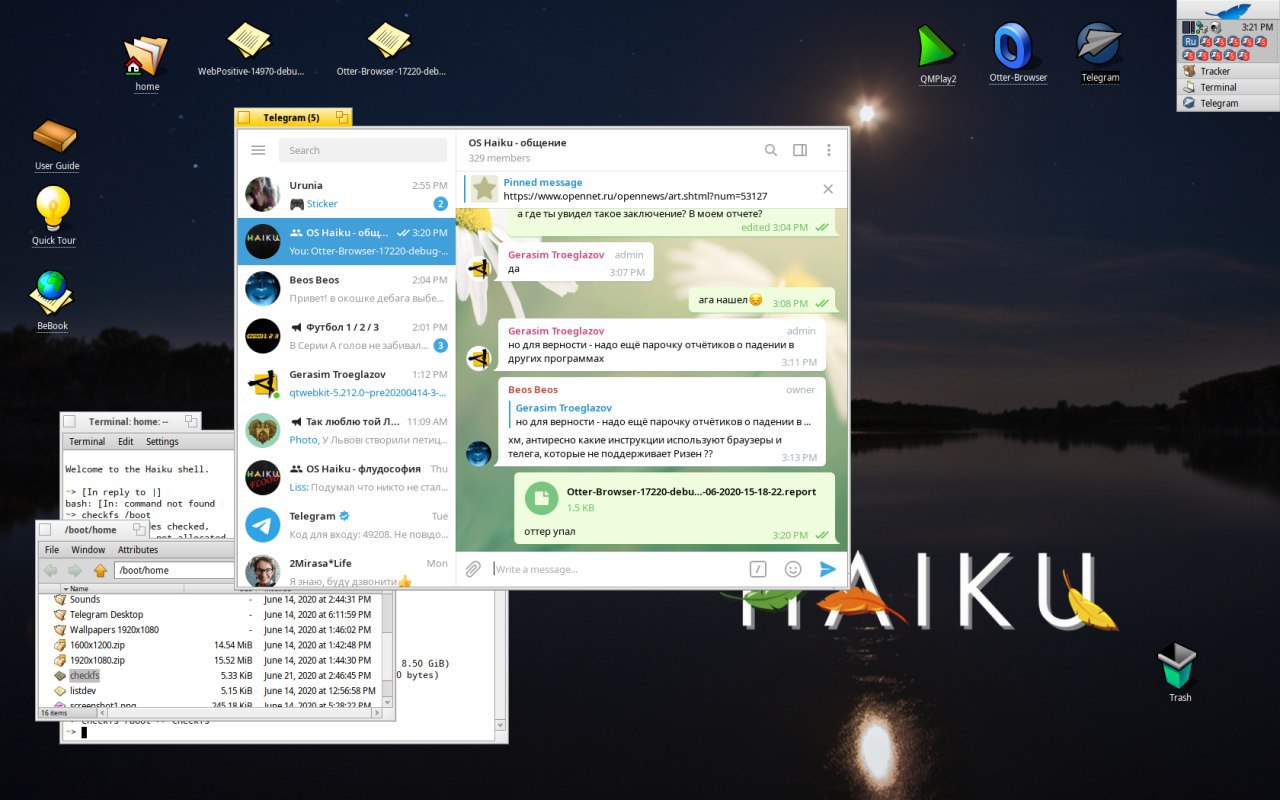This screenshot has height=800, width=1280.
Task: Open the Gerasim Troeglazov chat in list
Action: (x=346, y=384)
